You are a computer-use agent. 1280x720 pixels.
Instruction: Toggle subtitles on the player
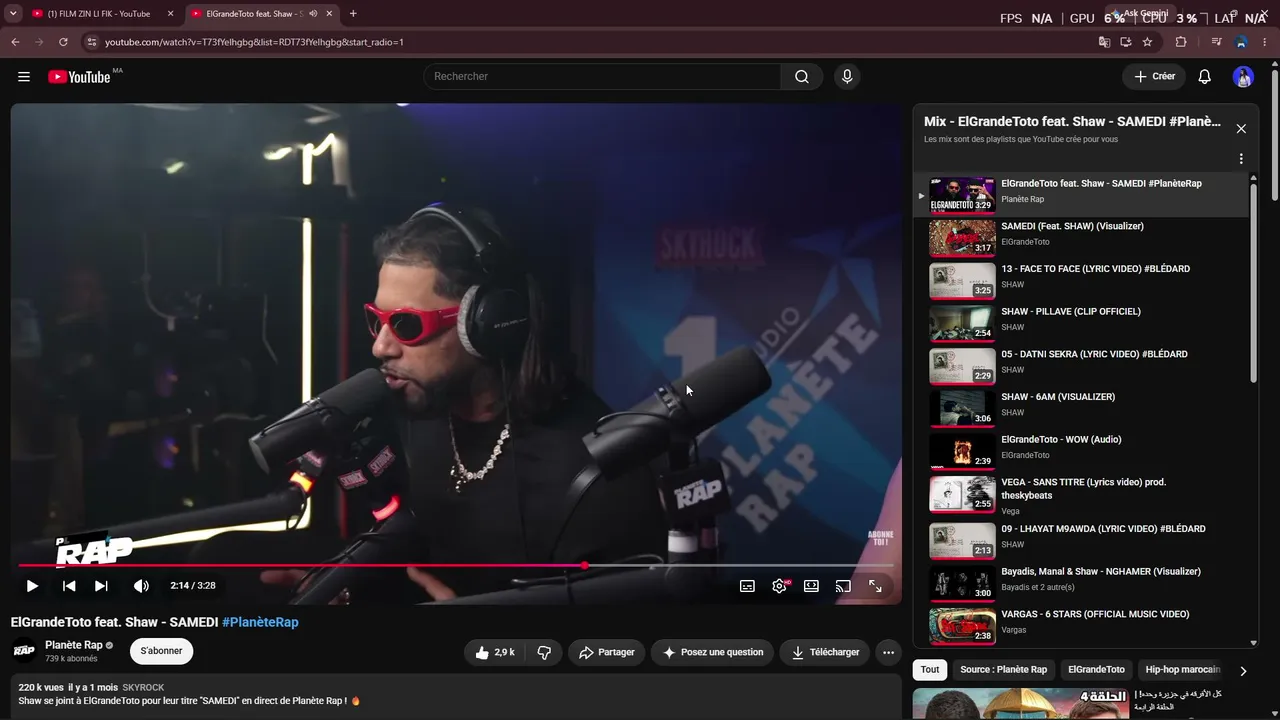click(x=747, y=586)
